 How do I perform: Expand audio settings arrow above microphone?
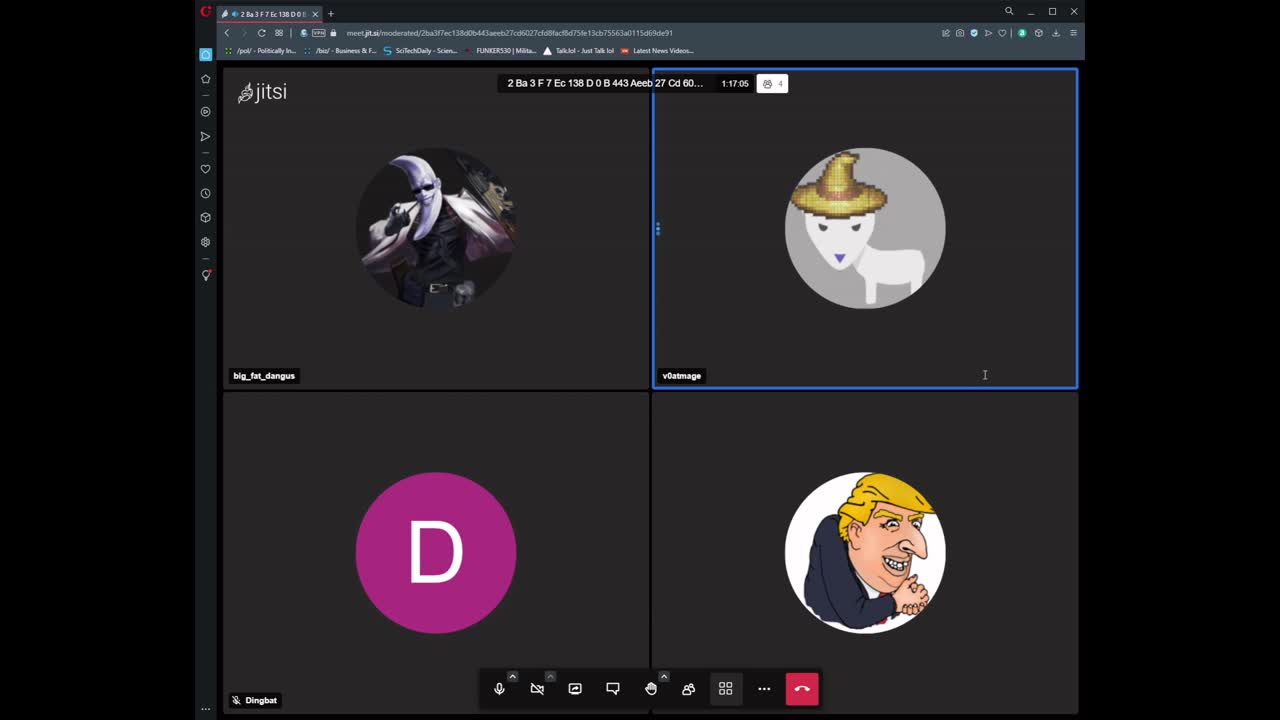512,676
